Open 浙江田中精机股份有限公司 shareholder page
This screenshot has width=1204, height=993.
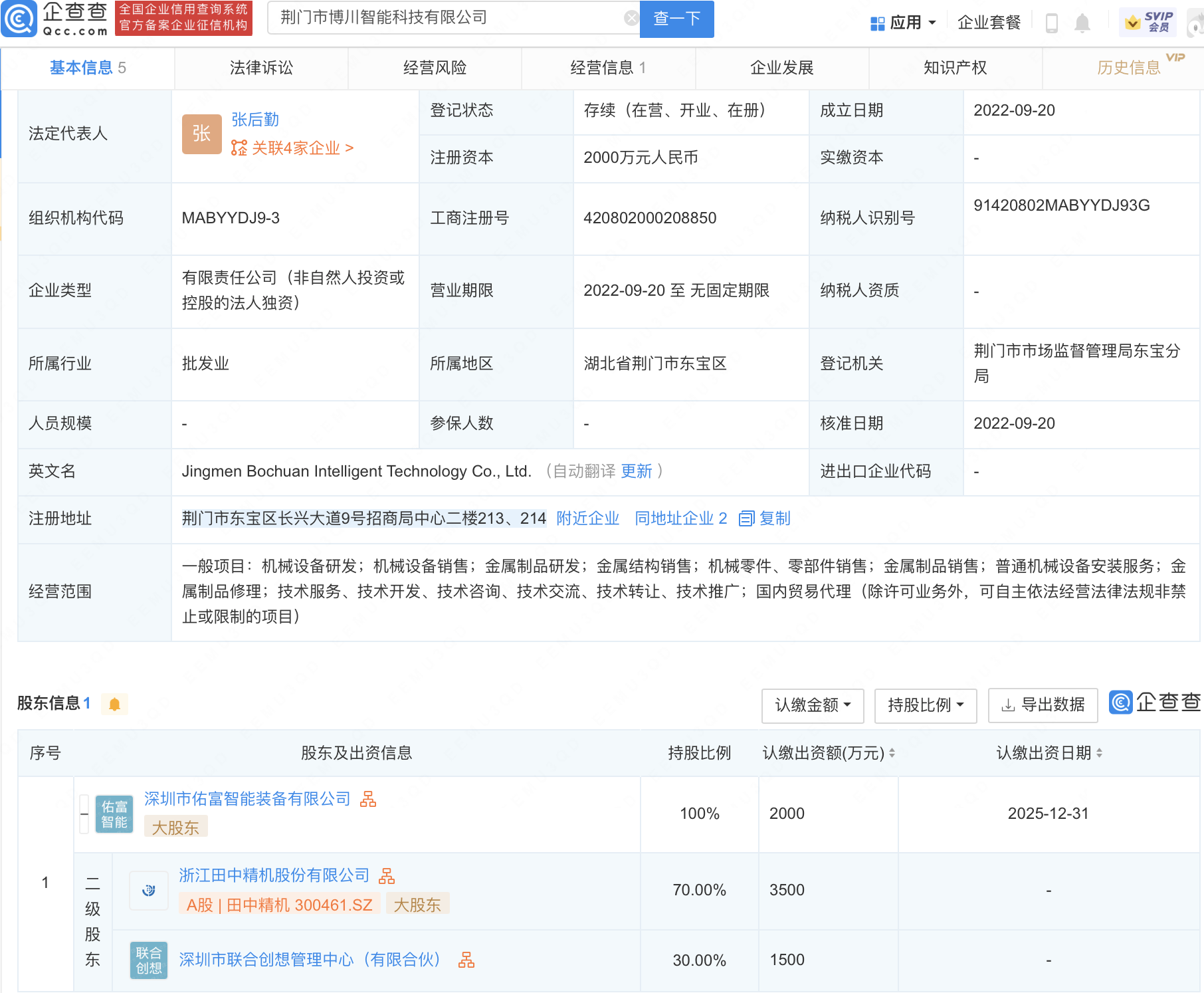point(274,875)
